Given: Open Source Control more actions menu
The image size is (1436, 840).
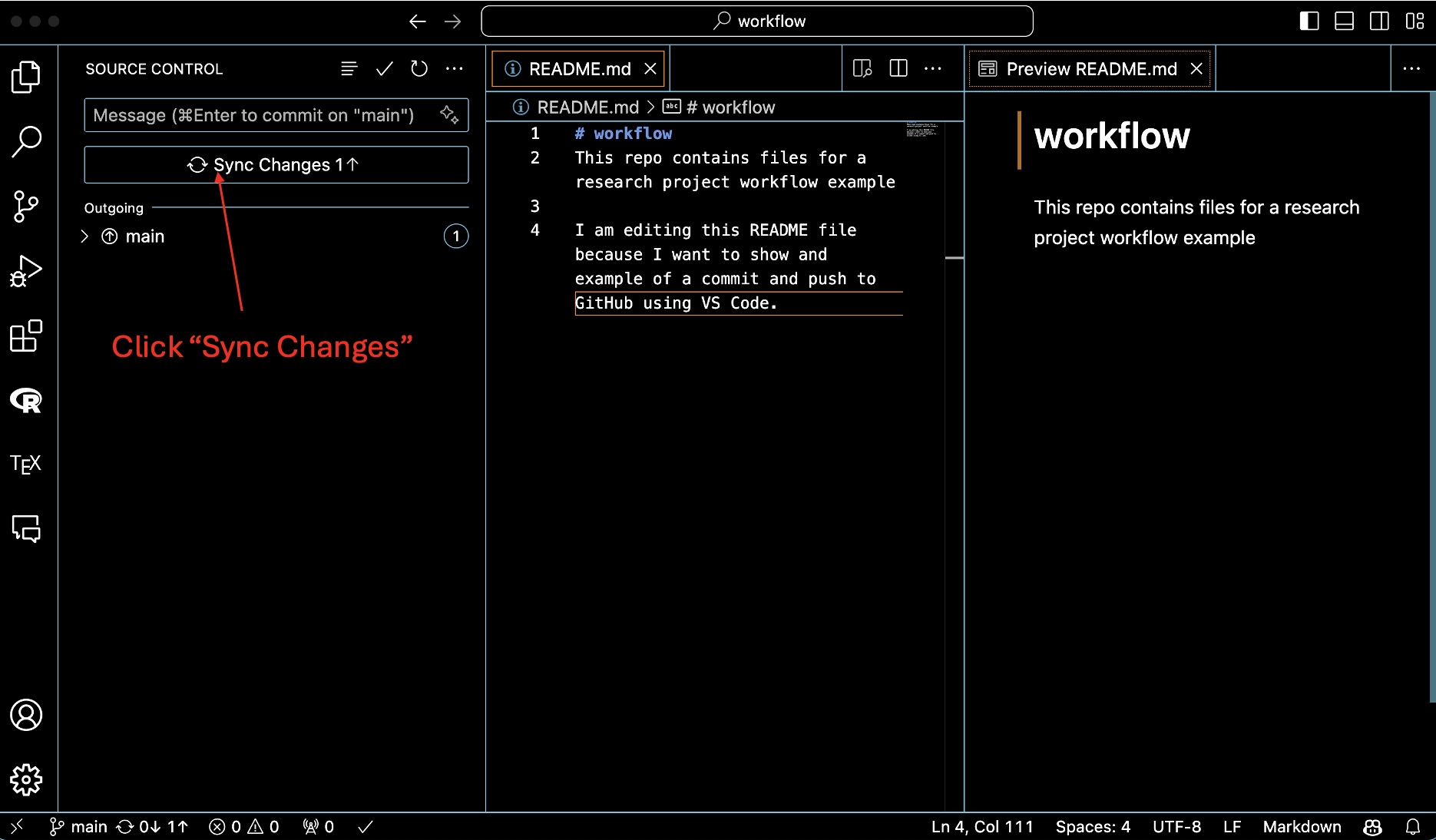Looking at the screenshot, I should (x=455, y=69).
